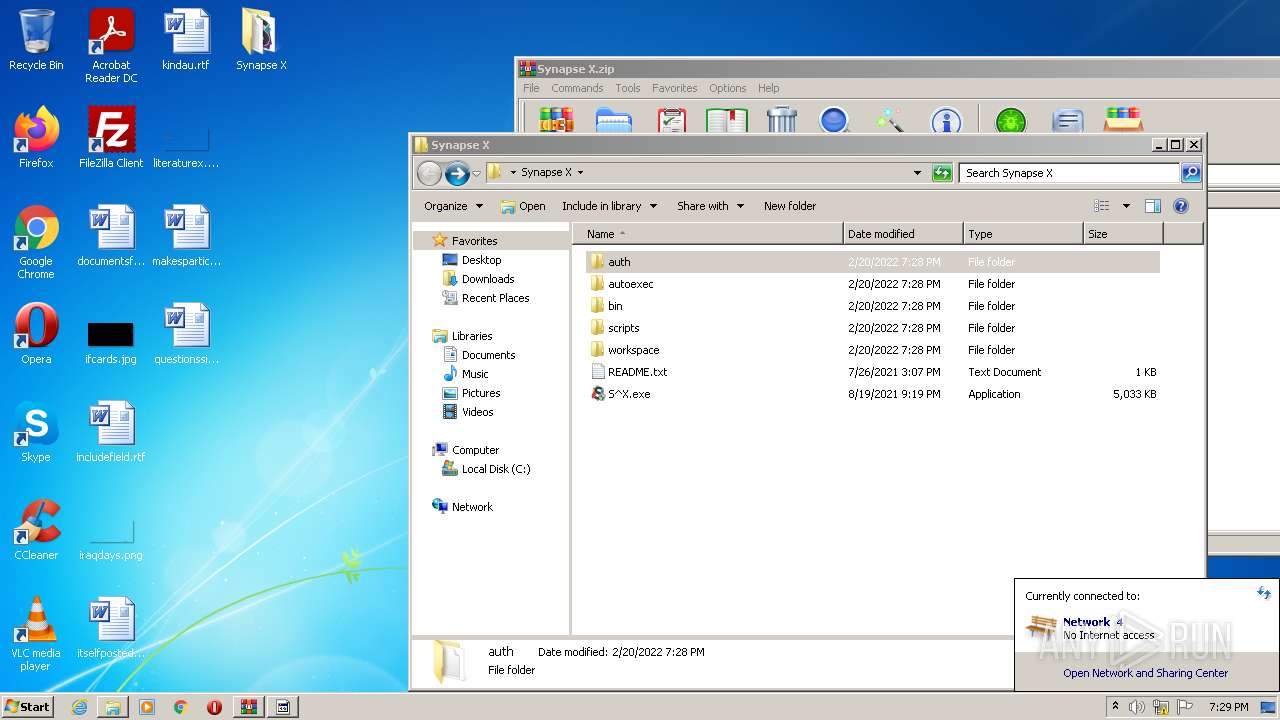1280x720 pixels.
Task: Open WinRAR Tools menu
Action: point(628,88)
